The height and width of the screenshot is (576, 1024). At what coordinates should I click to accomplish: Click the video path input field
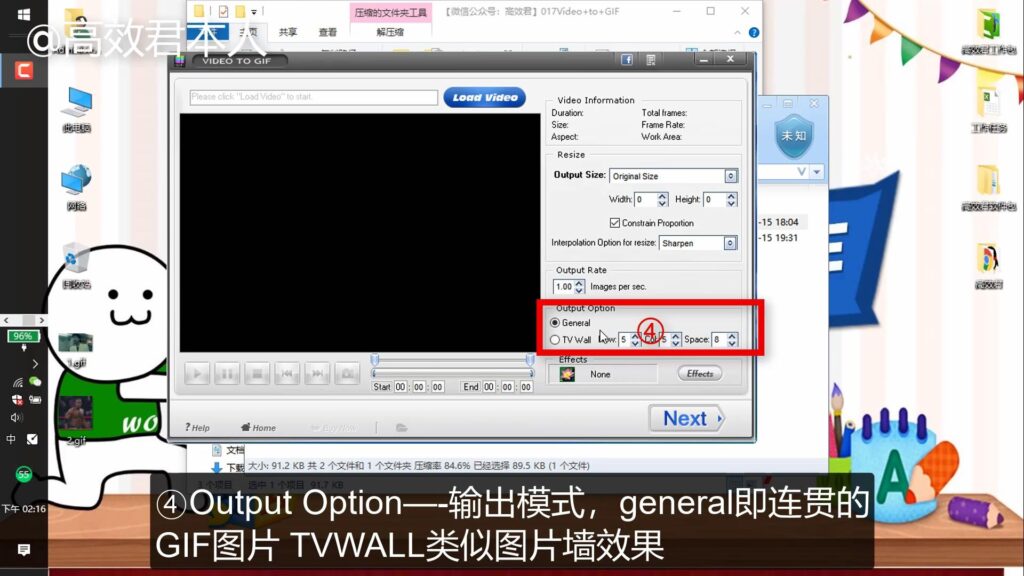(313, 97)
